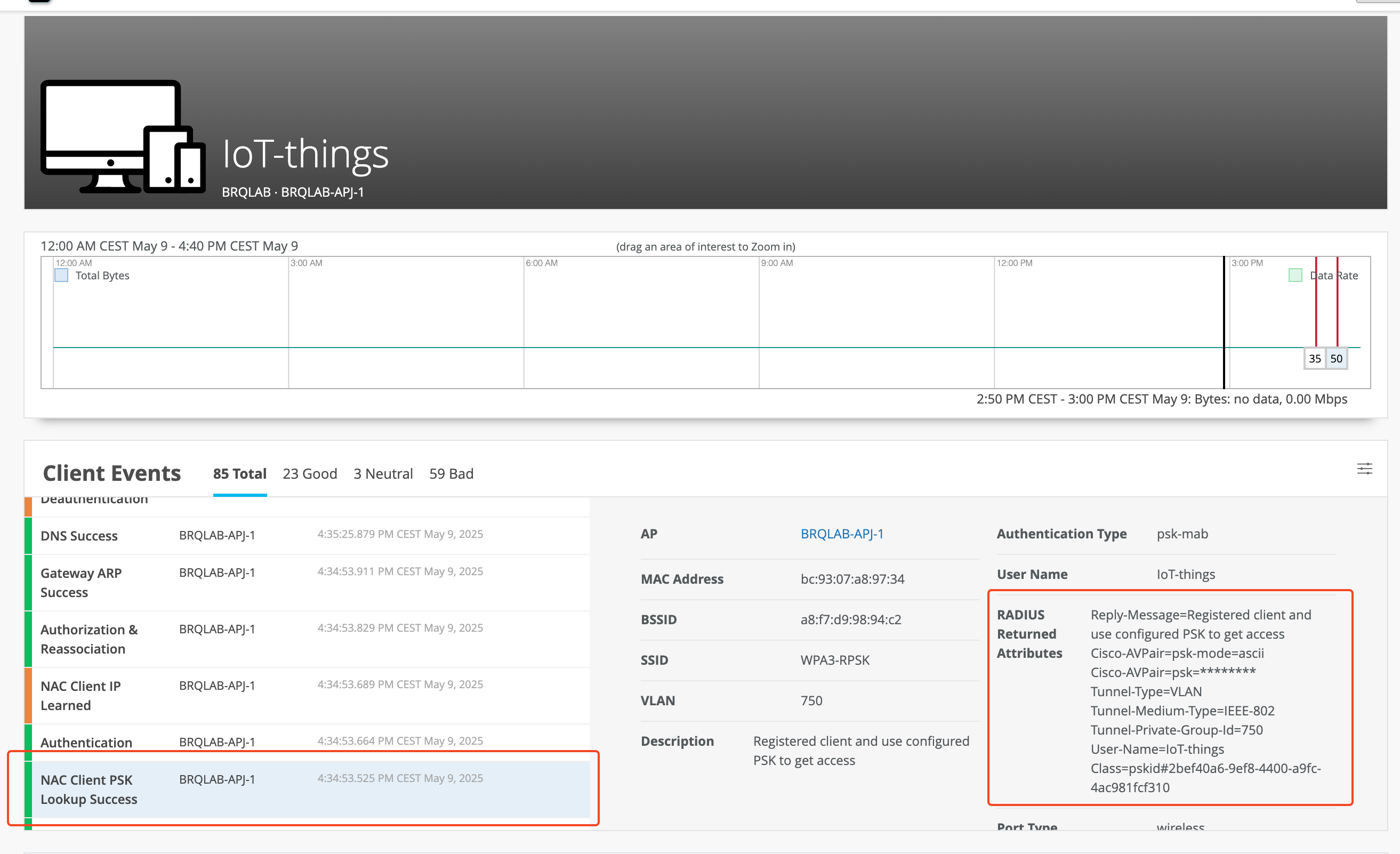Switch to the 23 Good events tab

tap(310, 473)
